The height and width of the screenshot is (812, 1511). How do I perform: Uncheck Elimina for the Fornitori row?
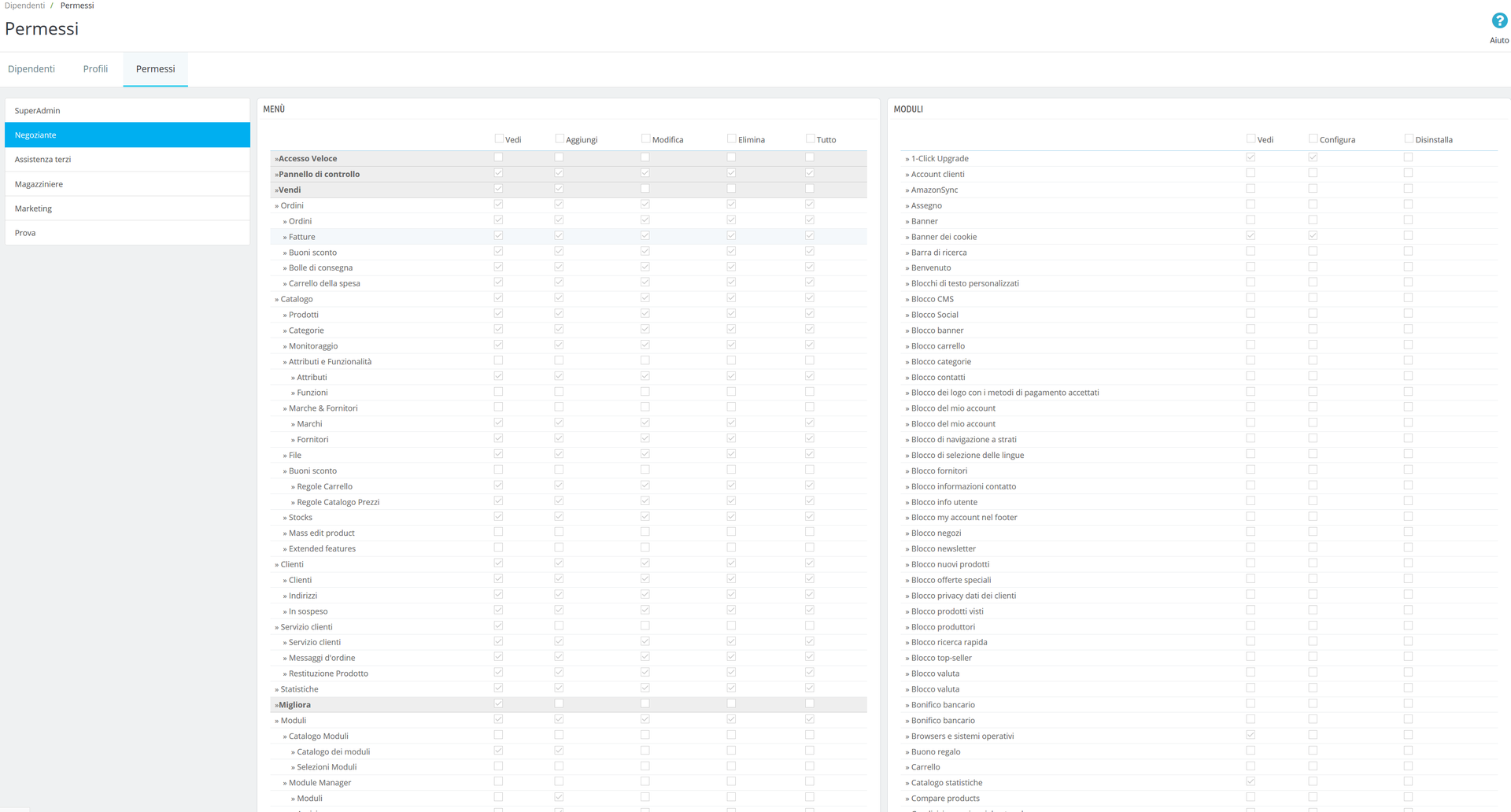click(x=731, y=438)
